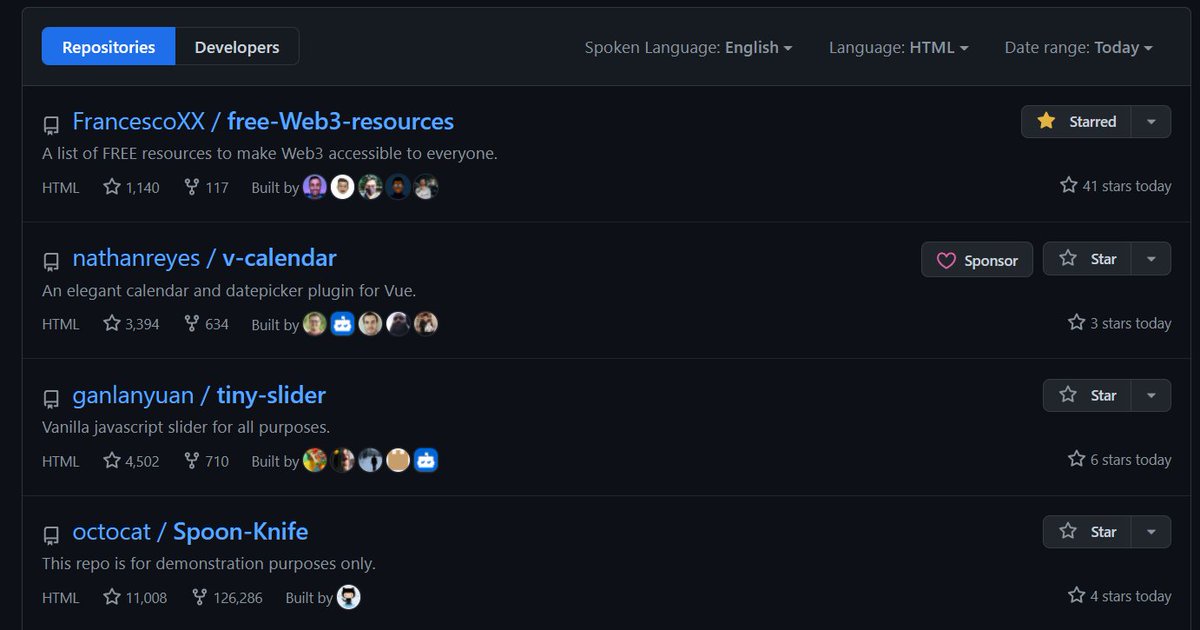Open third contributor avatar of free-Web3-resources
This screenshot has width=1200, height=630.
(371, 187)
